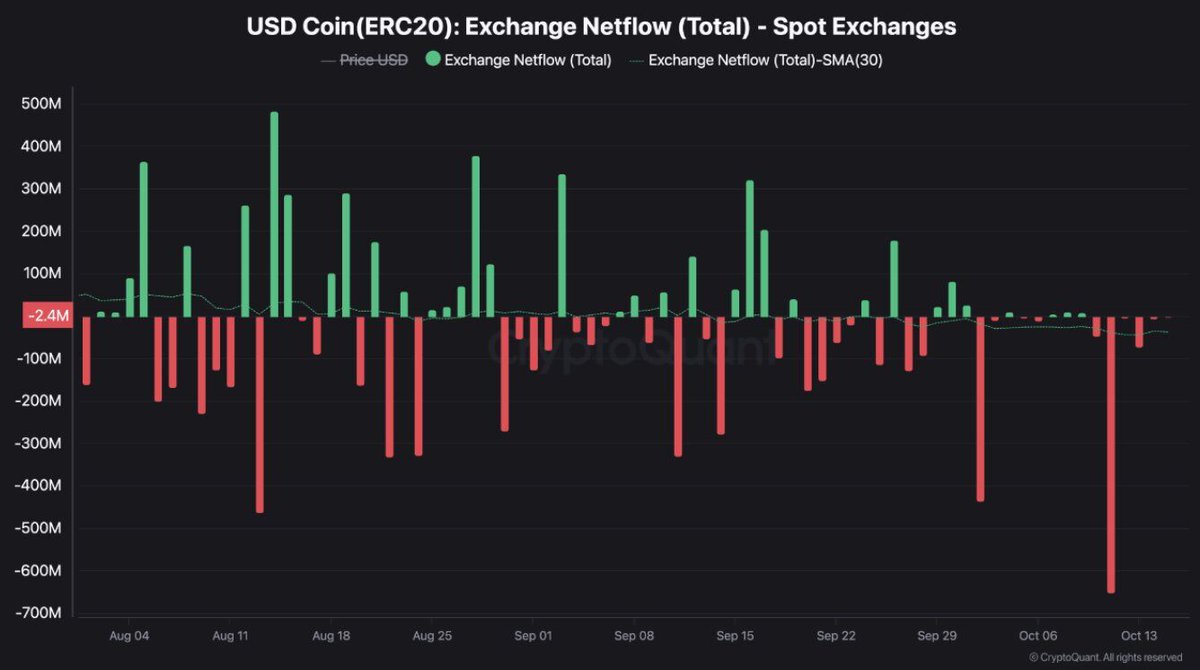Click the Aug 25 date label
This screenshot has height=670, width=1200.
coord(432,635)
